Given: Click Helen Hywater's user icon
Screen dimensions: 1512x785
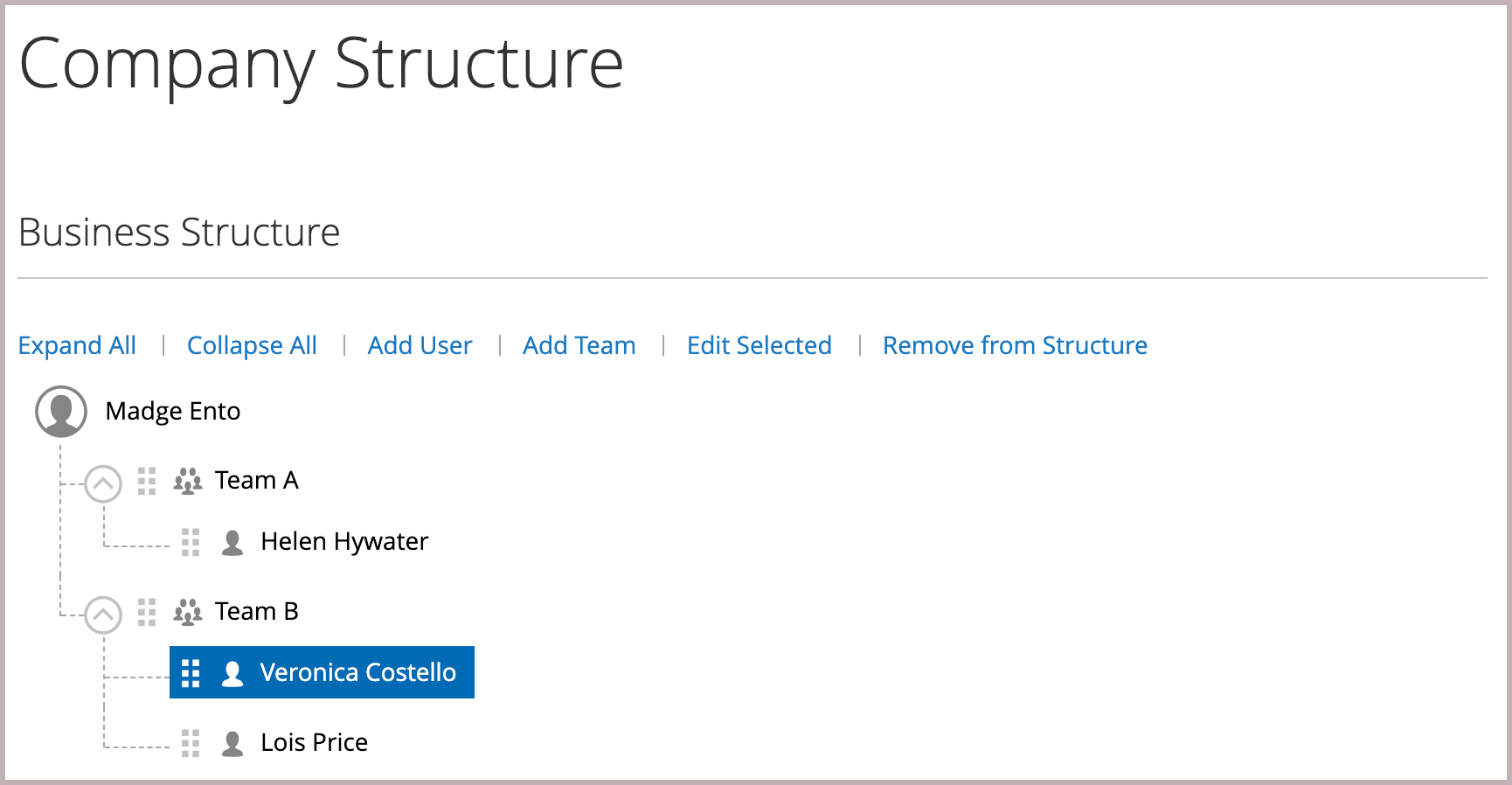Looking at the screenshot, I should tap(232, 542).
